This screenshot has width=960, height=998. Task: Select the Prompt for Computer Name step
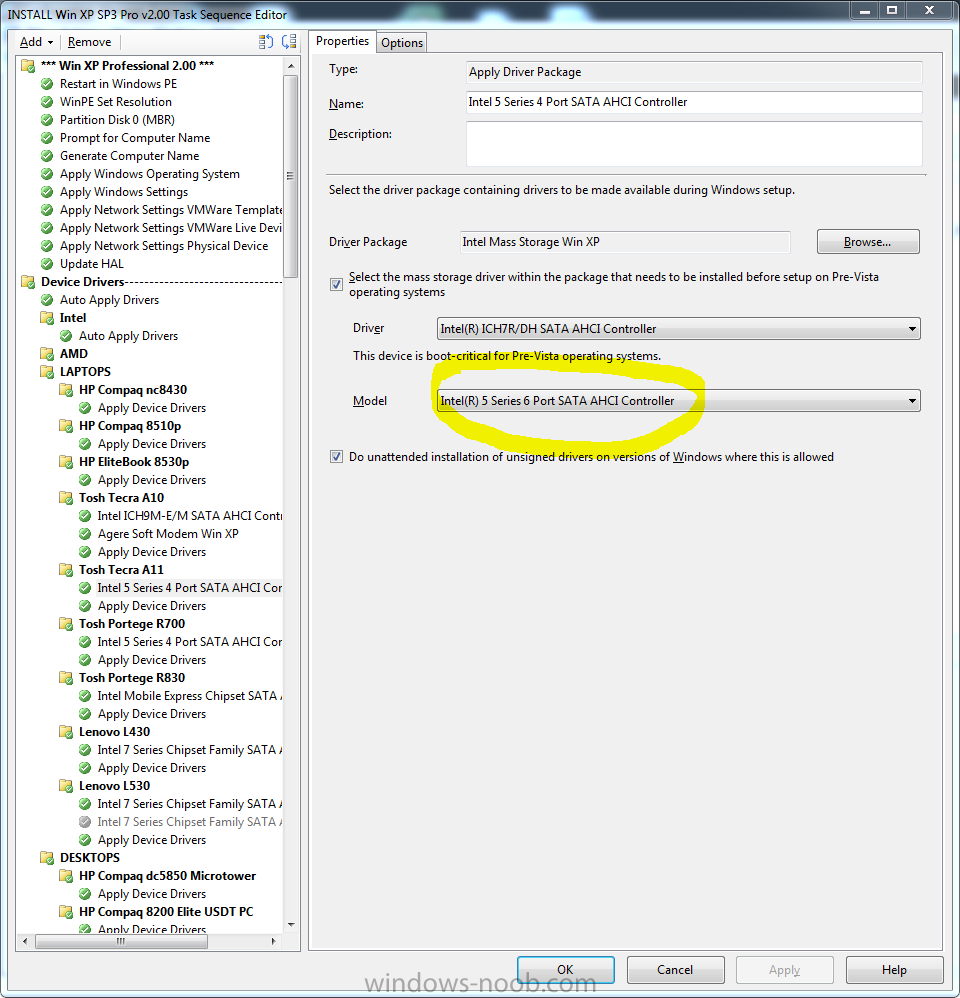coord(135,138)
